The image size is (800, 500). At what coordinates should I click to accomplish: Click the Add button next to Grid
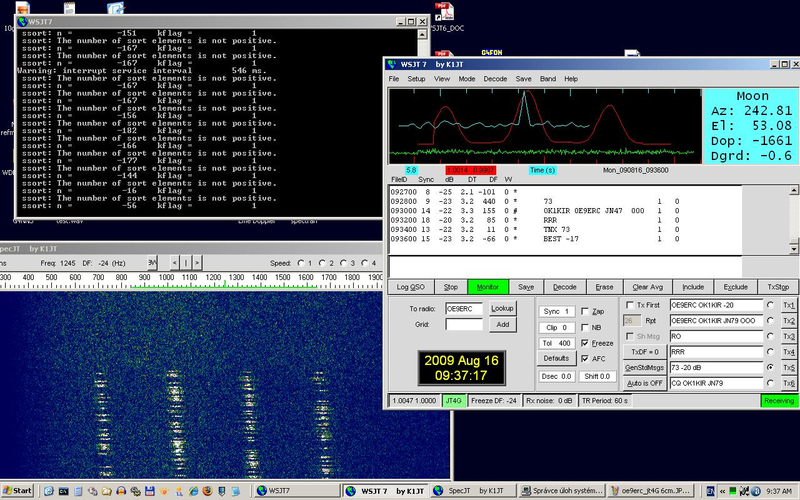point(503,324)
